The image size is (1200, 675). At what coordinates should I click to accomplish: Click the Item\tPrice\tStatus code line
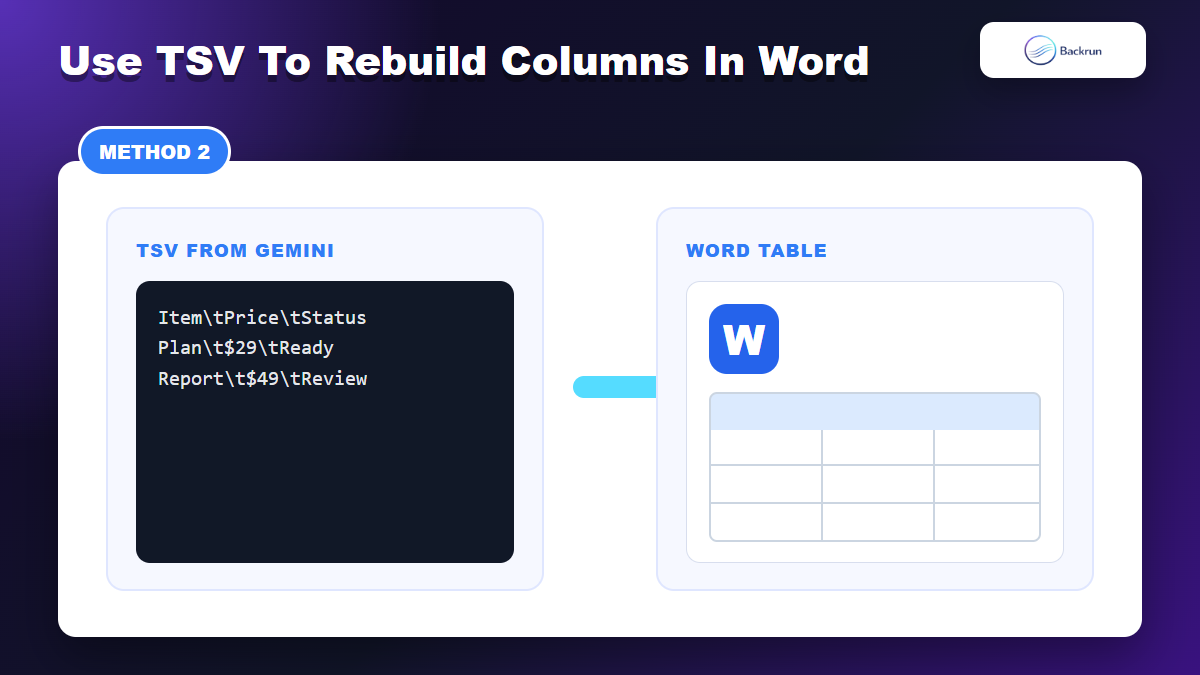click(263, 318)
